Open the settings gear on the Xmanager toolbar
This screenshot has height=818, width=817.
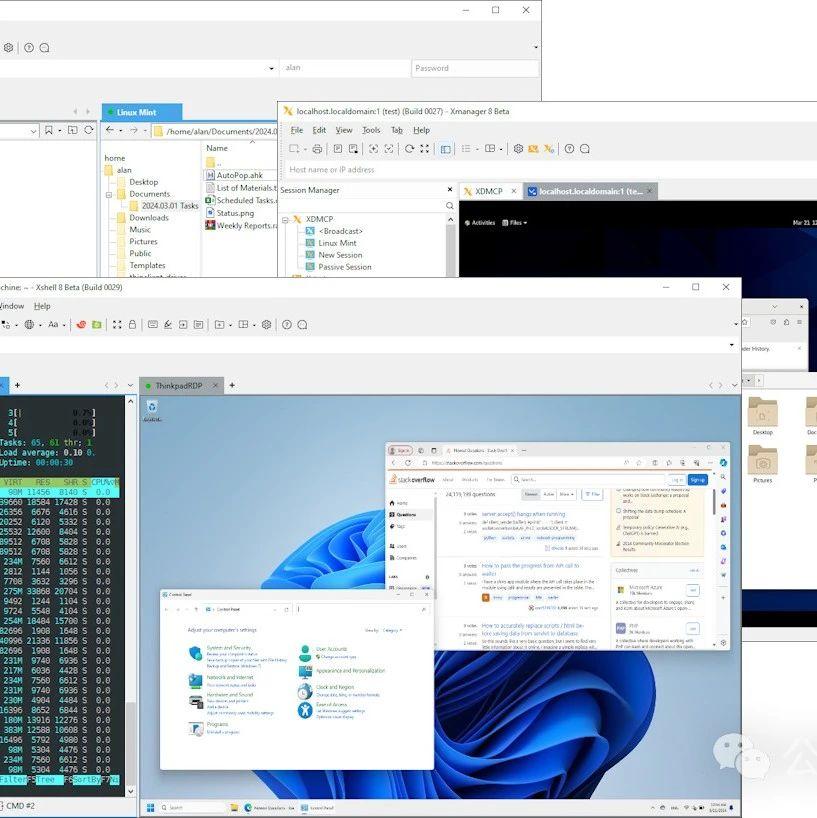[x=517, y=148]
